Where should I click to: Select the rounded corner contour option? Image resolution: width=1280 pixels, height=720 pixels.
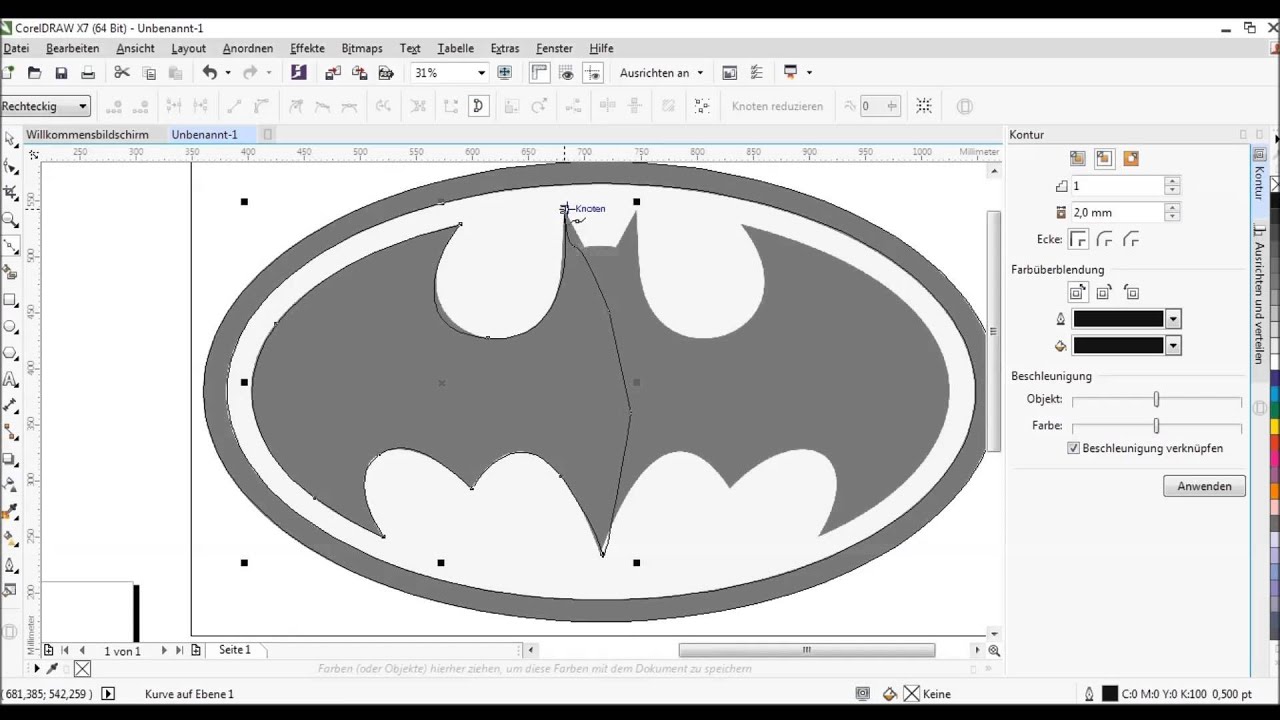(x=1105, y=240)
